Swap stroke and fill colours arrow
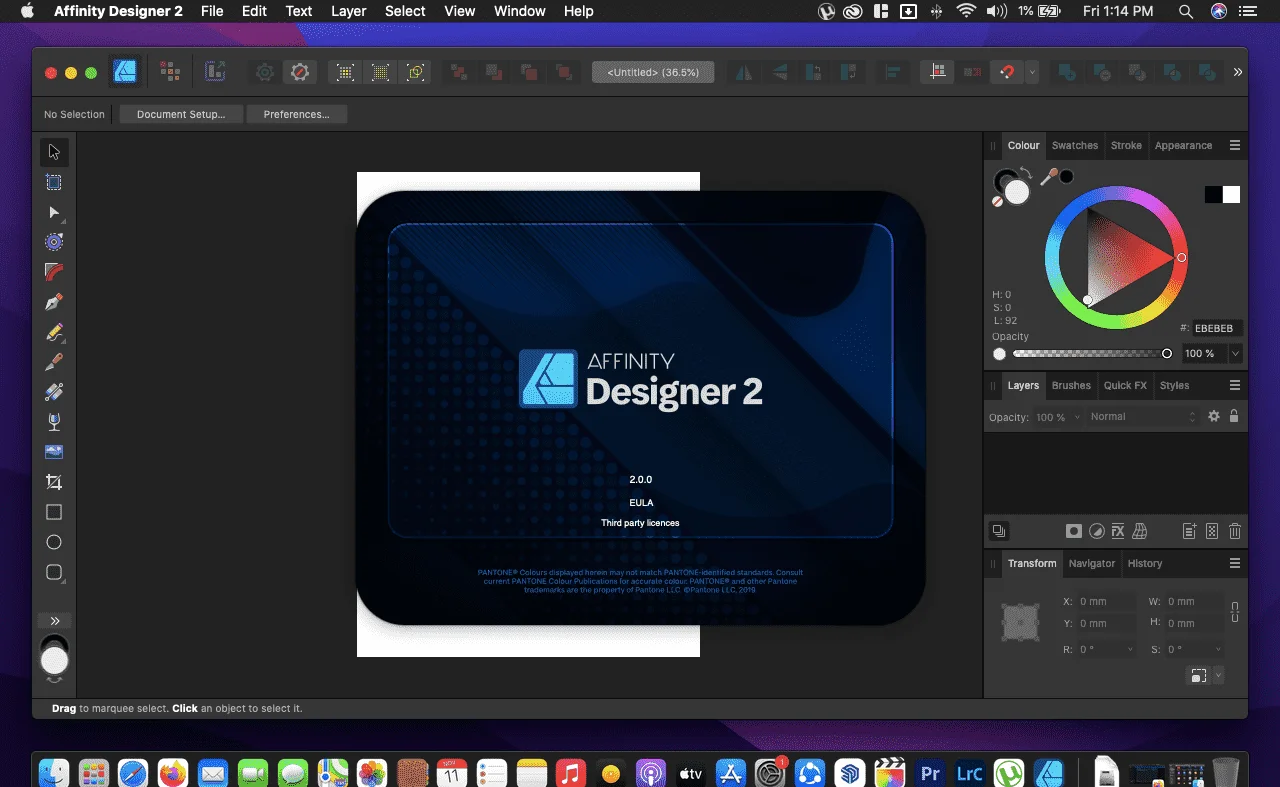Image resolution: width=1280 pixels, height=787 pixels. 1026,173
